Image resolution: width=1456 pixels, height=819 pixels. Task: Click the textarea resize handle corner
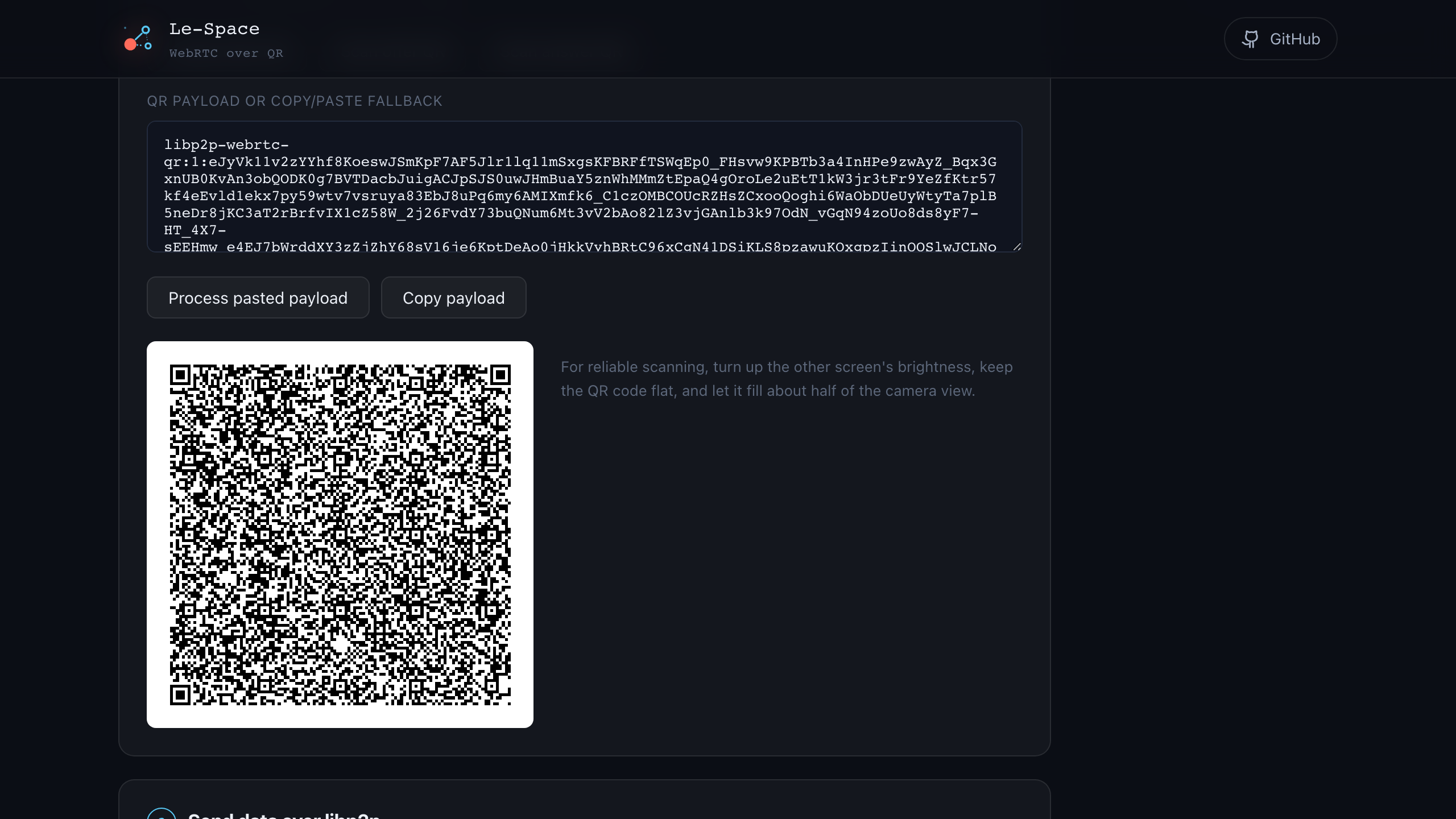1017,247
